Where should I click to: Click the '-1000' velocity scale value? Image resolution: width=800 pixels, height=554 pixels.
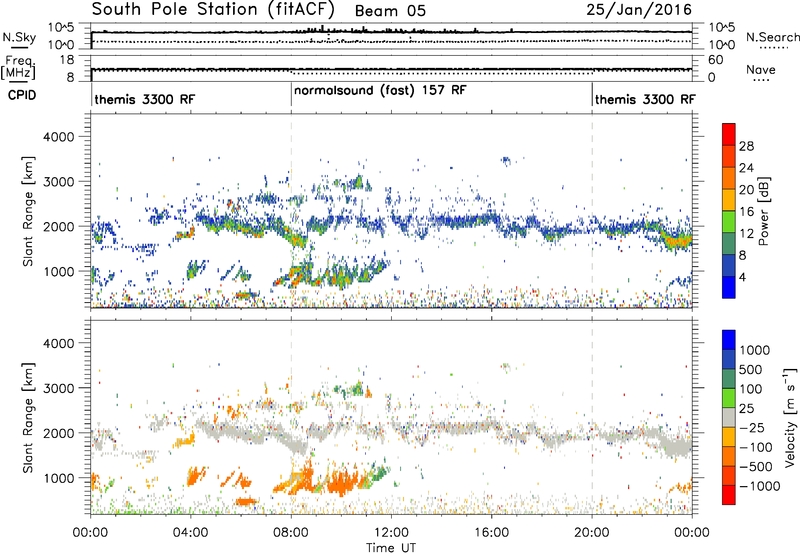pyautogui.click(x=759, y=486)
